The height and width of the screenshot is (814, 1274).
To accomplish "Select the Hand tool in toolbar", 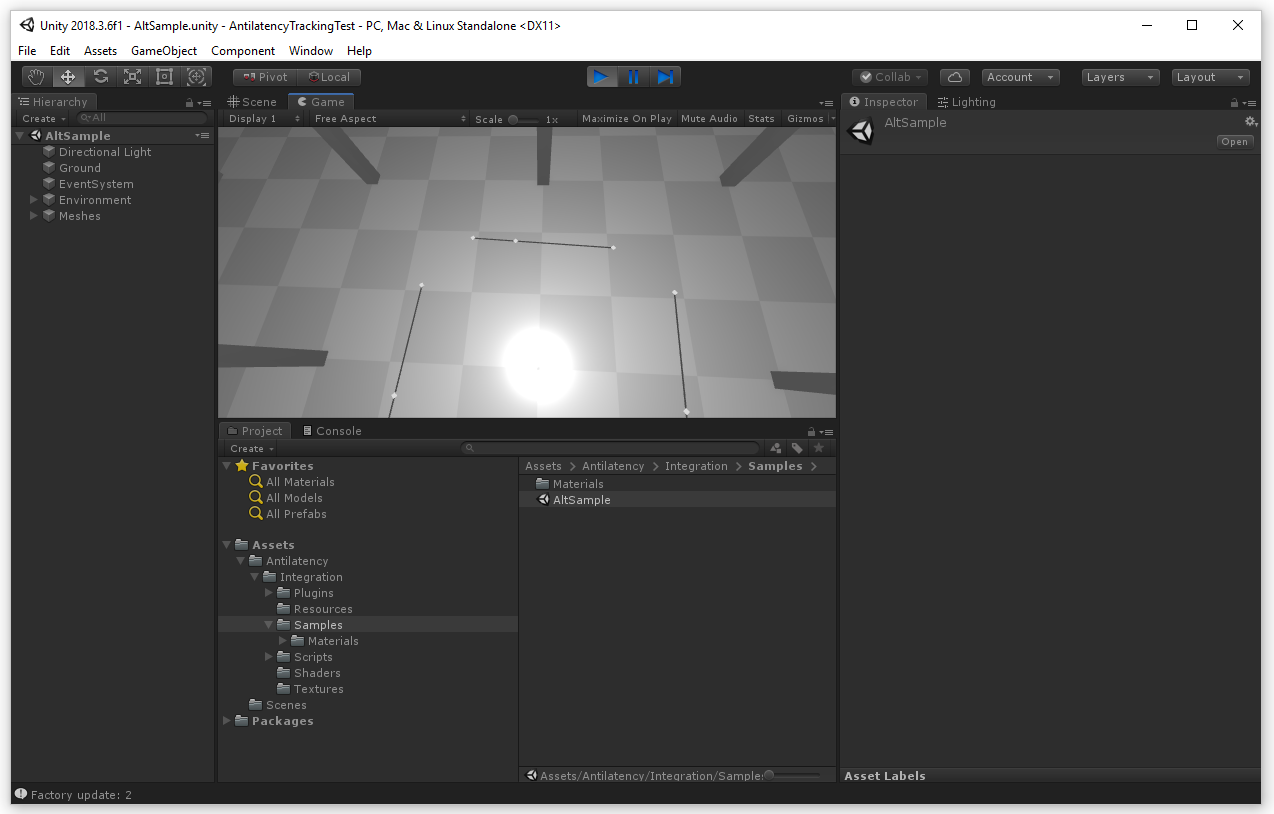I will (36, 77).
